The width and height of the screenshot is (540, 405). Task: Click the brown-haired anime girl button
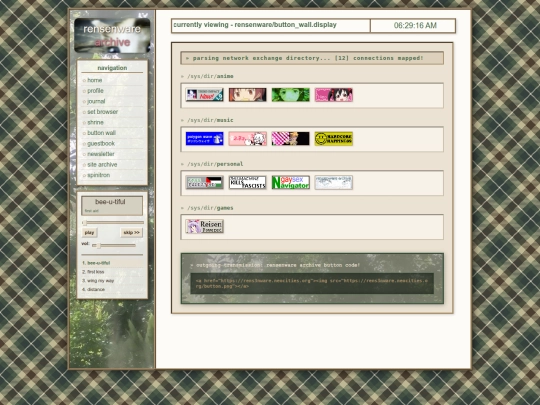tap(248, 95)
